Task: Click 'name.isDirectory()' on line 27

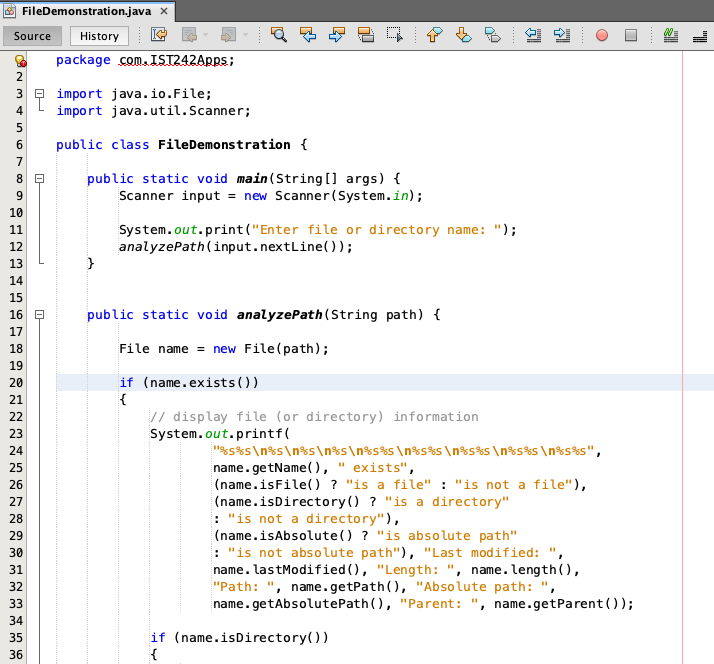Action: point(291,502)
